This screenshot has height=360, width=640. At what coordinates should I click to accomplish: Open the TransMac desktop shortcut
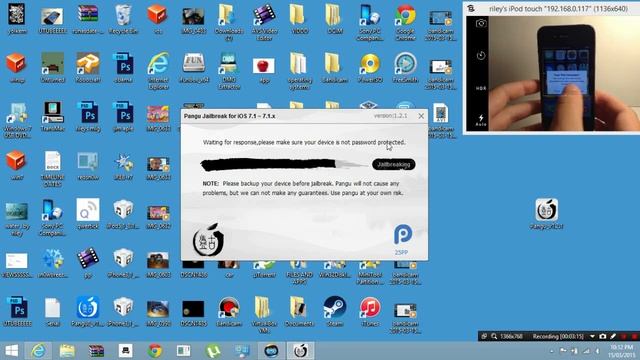52,116
